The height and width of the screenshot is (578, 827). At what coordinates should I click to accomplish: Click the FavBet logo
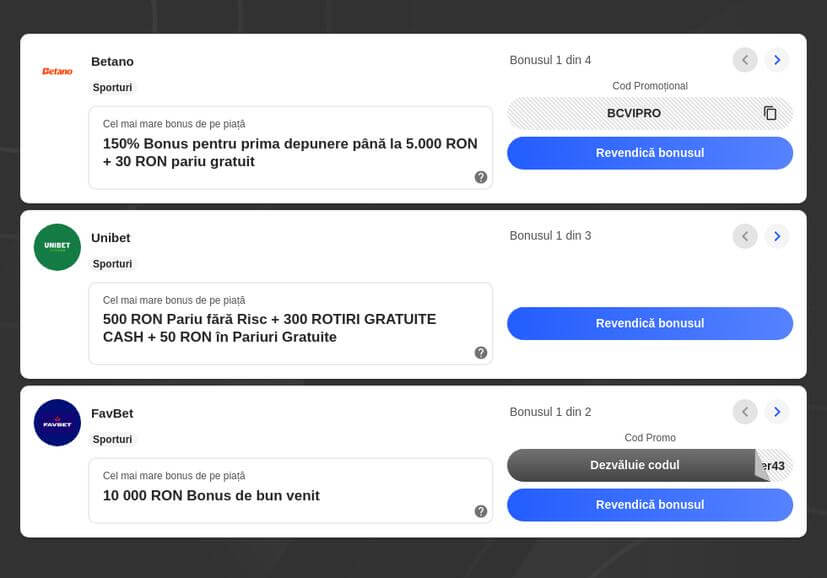coord(57,422)
